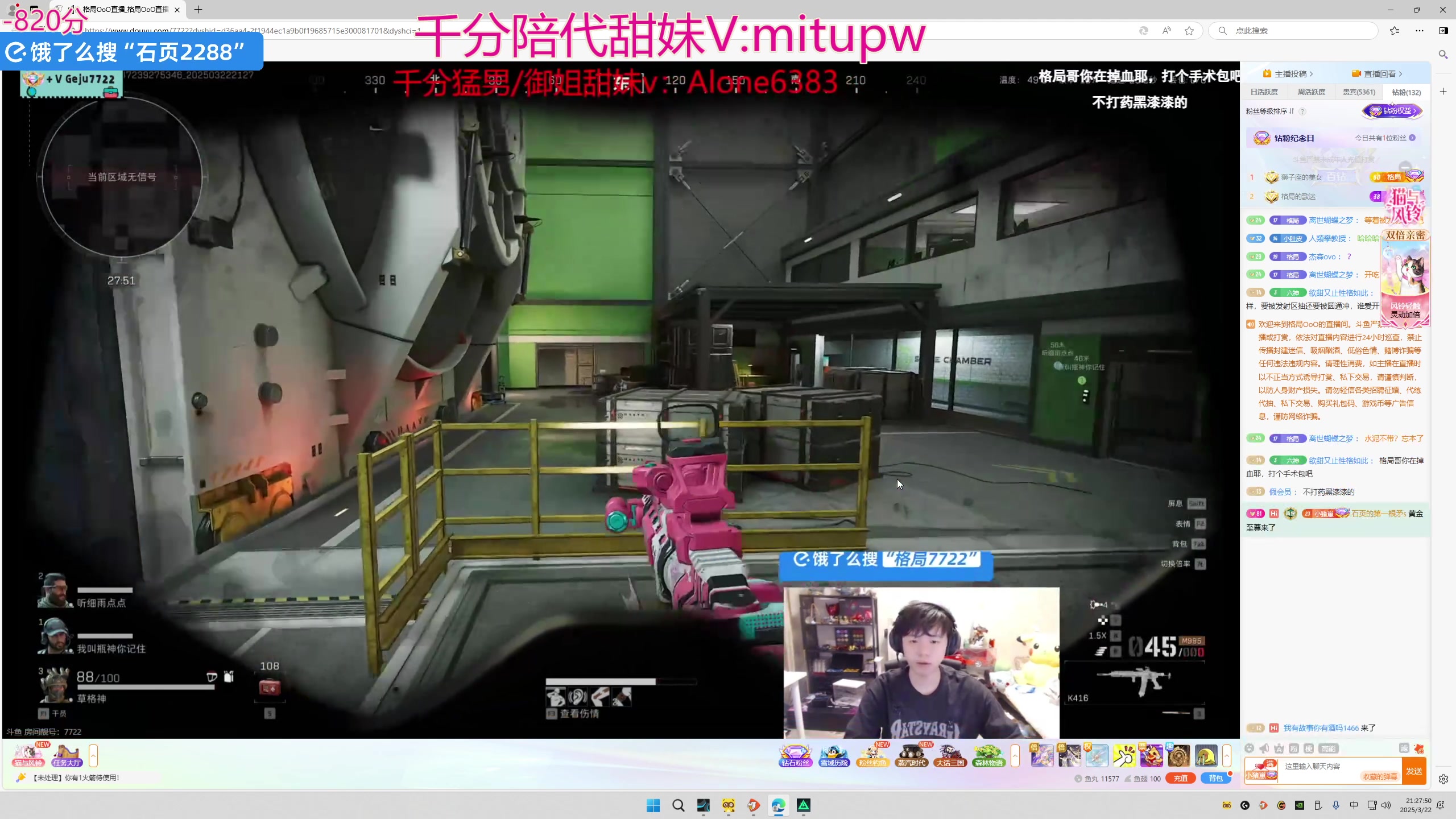
Task: Open the sidebar search magnifier icon
Action: [1443, 55]
